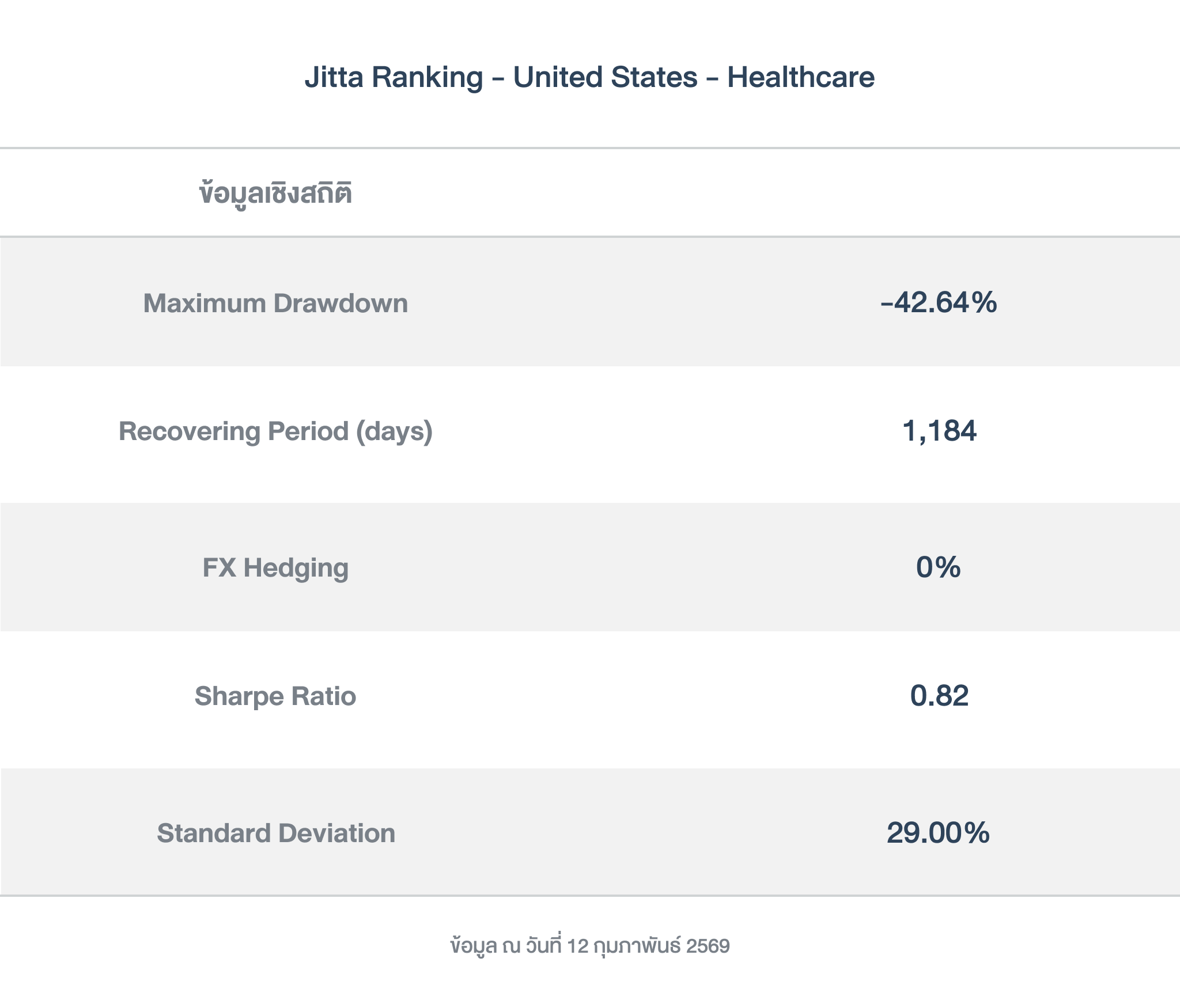The image size is (1180, 1008).
Task: Click the 0.82 Sharpe Ratio value
Action: pyautogui.click(x=939, y=696)
